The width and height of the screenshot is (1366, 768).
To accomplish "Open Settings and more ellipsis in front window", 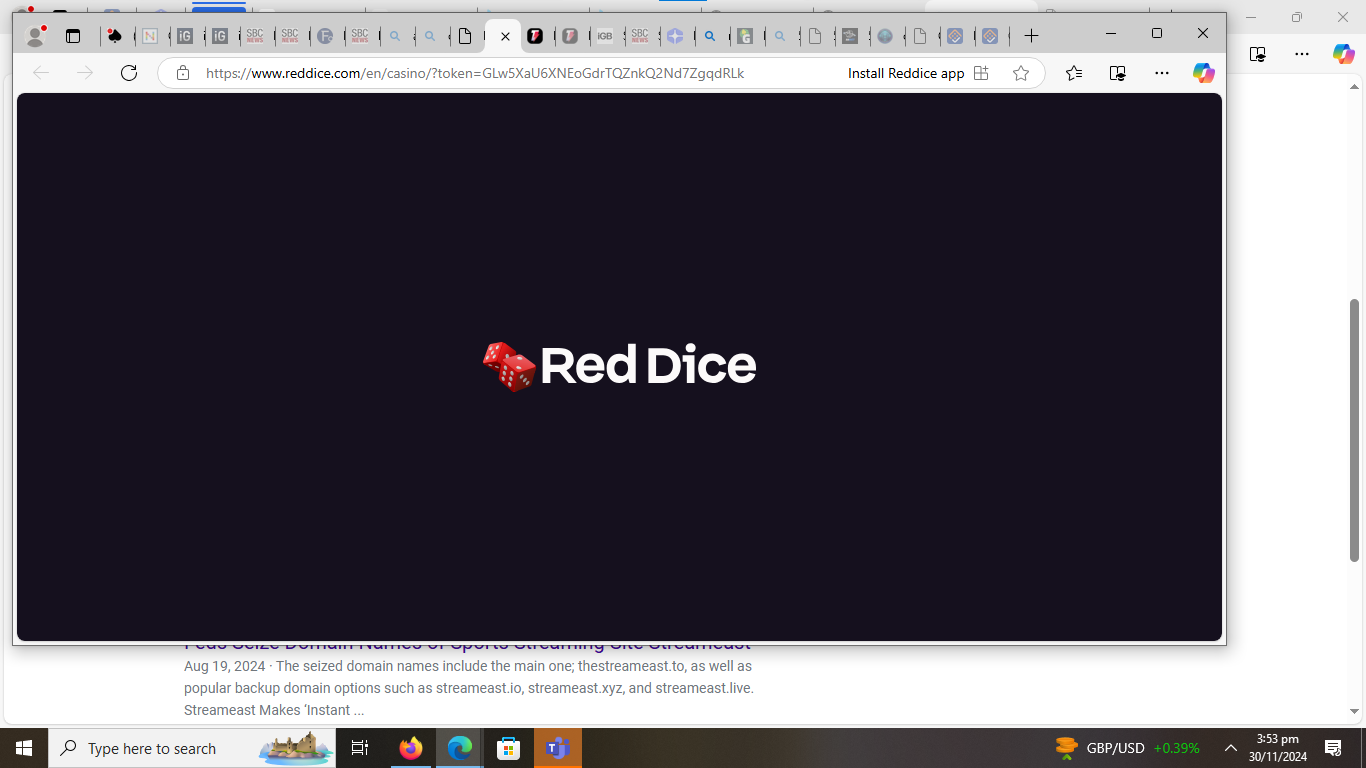I will 1162,73.
